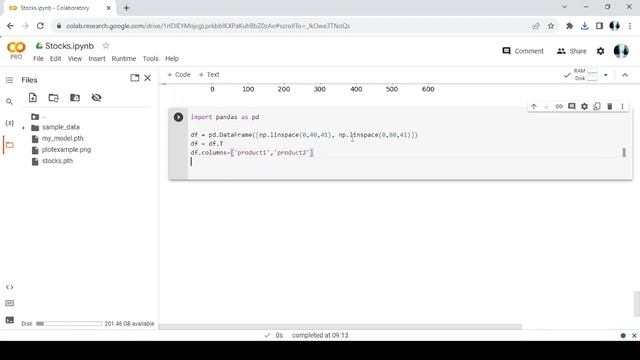This screenshot has width=640, height=360.
Task: Move cell up arrow
Action: click(533, 107)
